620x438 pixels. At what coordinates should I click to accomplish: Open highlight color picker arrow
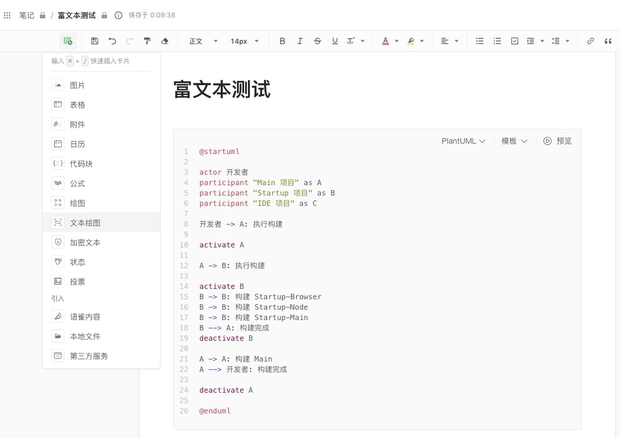click(422, 41)
